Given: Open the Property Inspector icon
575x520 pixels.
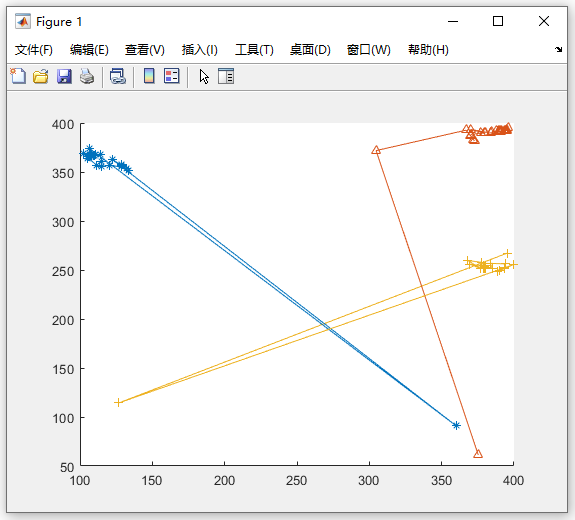Looking at the screenshot, I should (x=226, y=76).
